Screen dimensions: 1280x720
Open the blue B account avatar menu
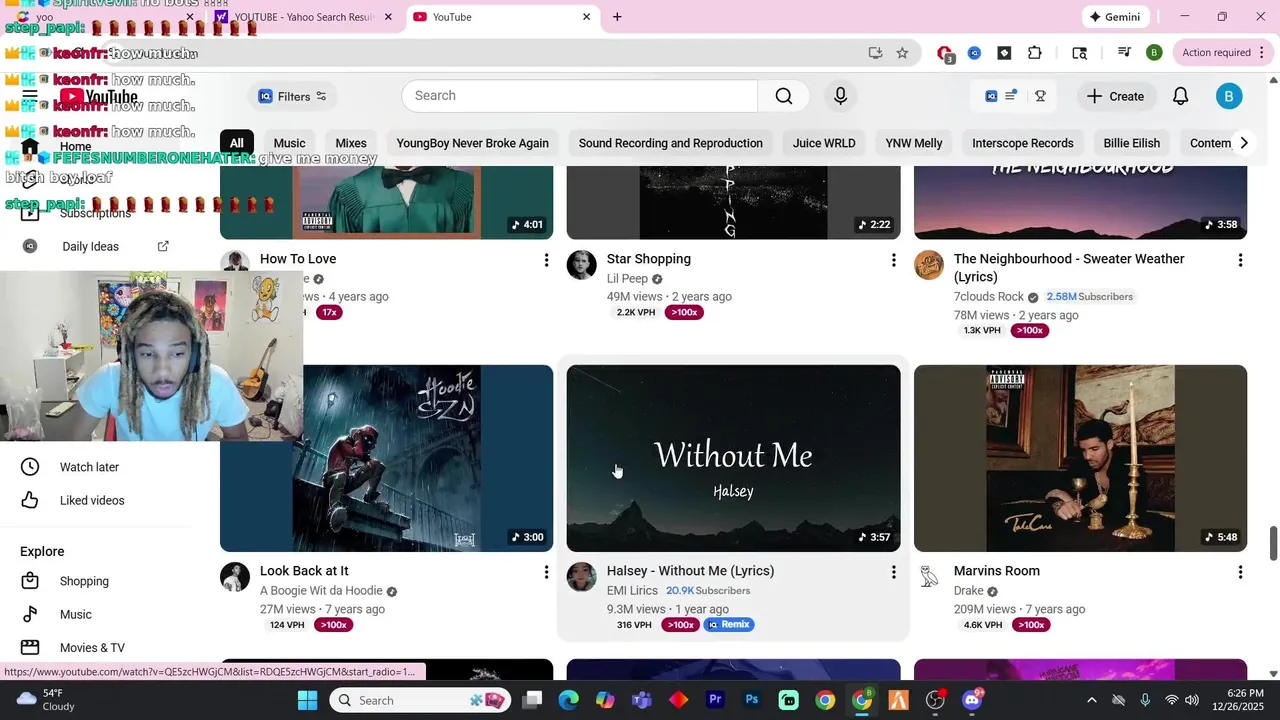pyautogui.click(x=1229, y=96)
